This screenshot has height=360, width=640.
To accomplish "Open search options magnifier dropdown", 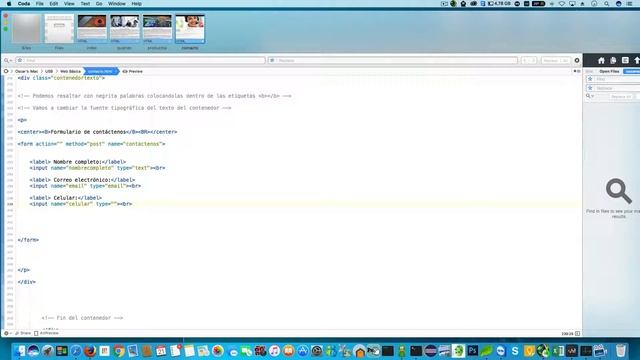I will click(x=8, y=60).
